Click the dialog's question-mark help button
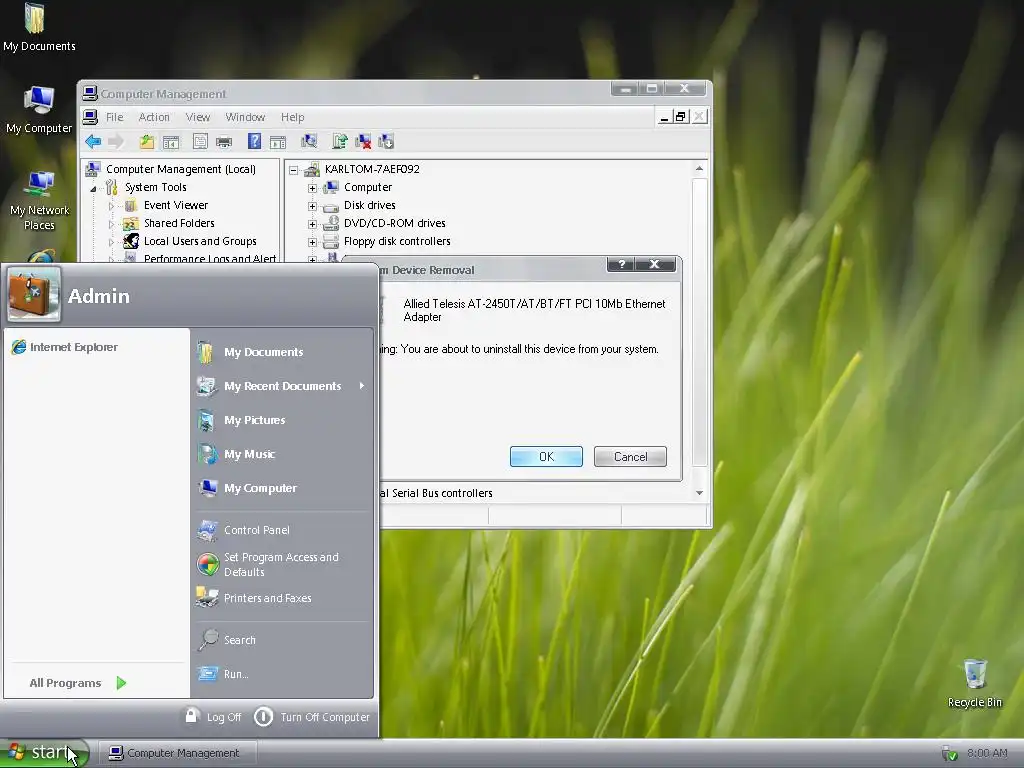The image size is (1024, 768). click(621, 264)
